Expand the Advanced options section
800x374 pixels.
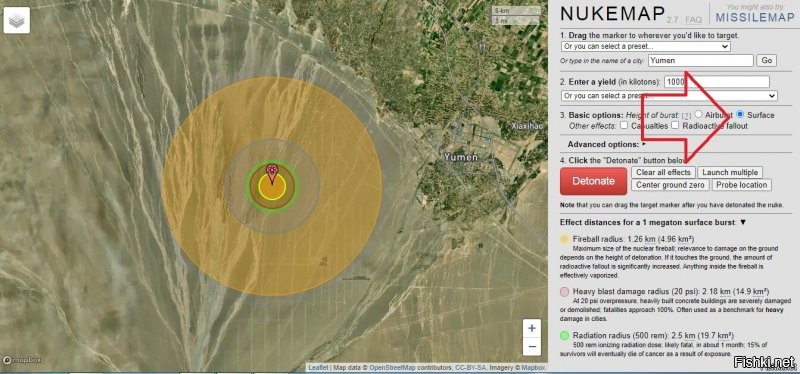click(x=607, y=144)
